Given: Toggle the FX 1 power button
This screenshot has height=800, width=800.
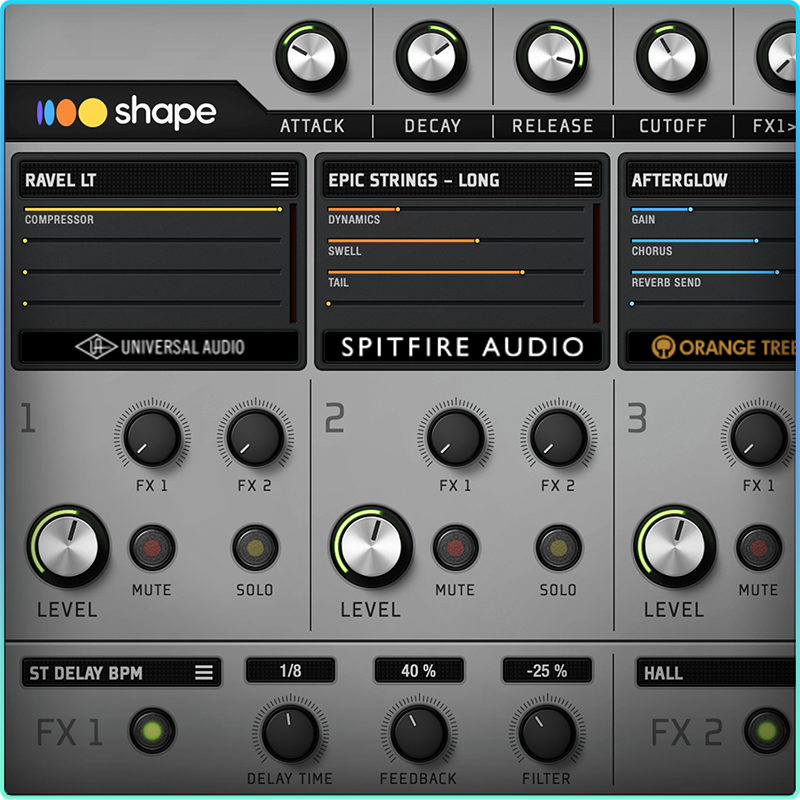Looking at the screenshot, I should pyautogui.click(x=152, y=731).
